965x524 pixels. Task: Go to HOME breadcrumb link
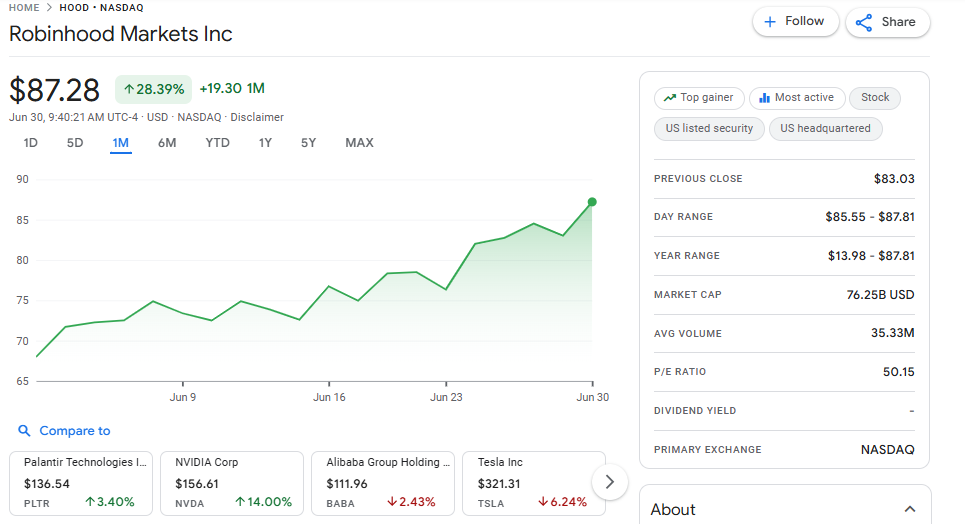point(24,7)
